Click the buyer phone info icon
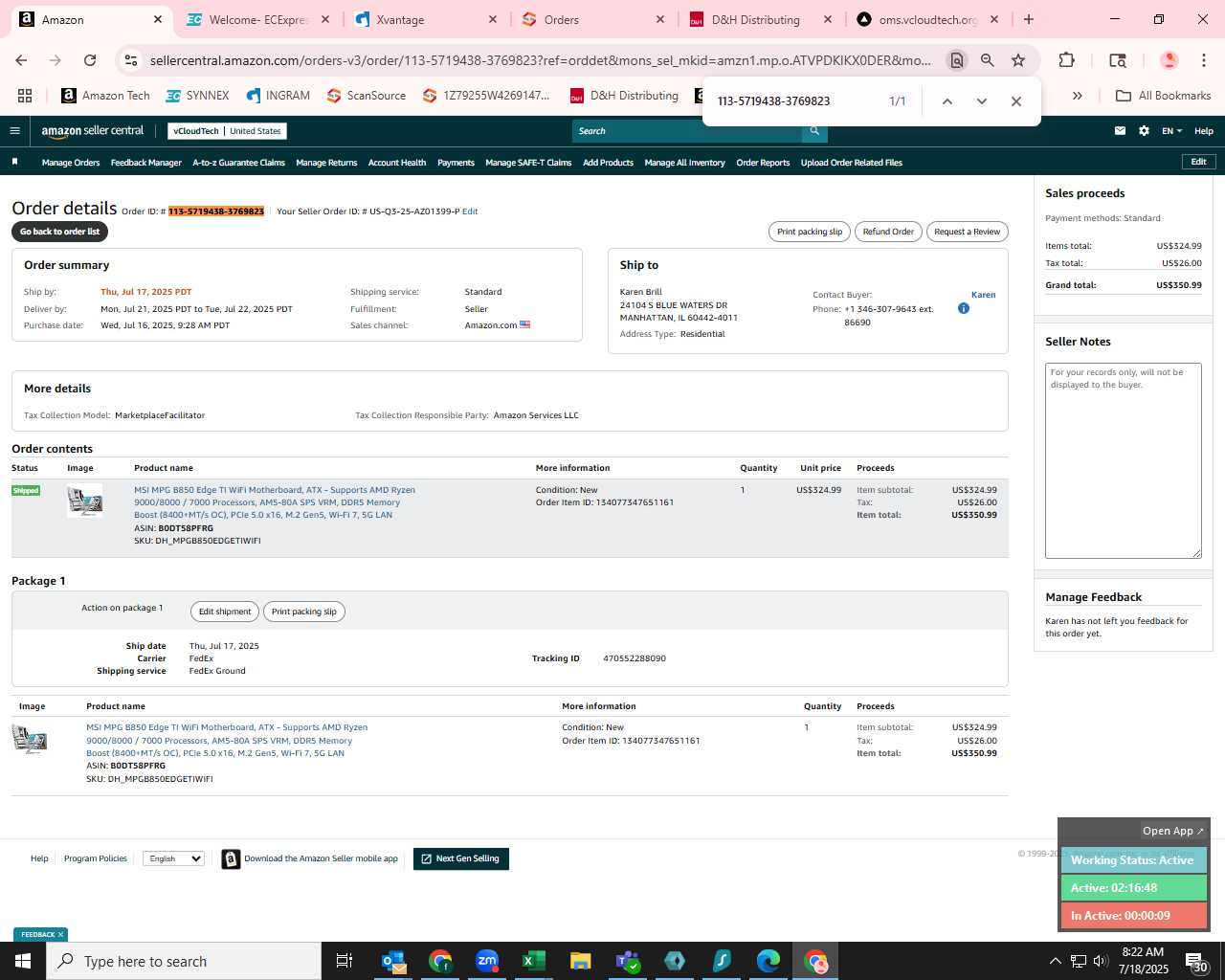Image resolution: width=1225 pixels, height=980 pixels. (964, 308)
